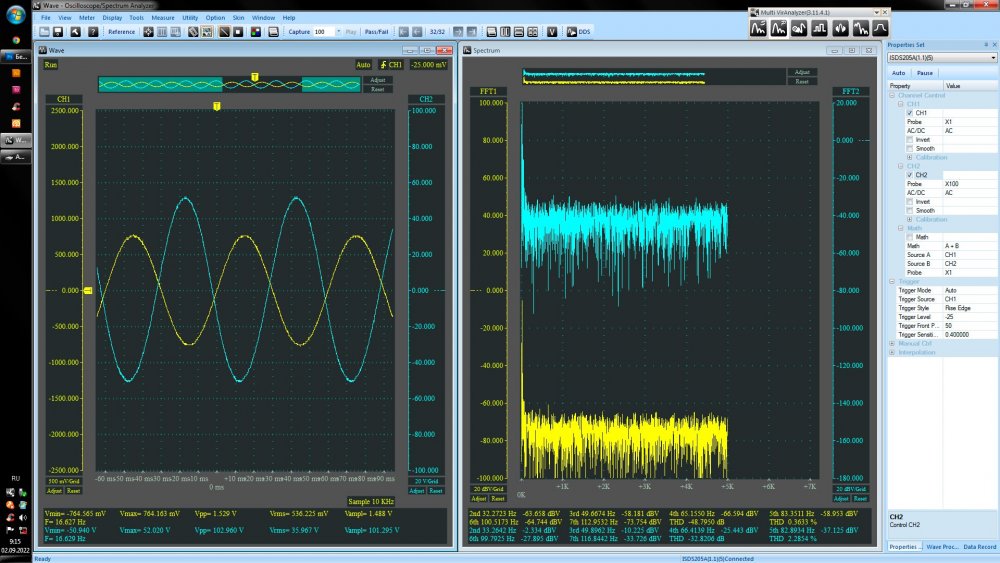Uncheck the CH1 channel checkbox
Viewport: 1000px width, 563px height.
point(909,113)
